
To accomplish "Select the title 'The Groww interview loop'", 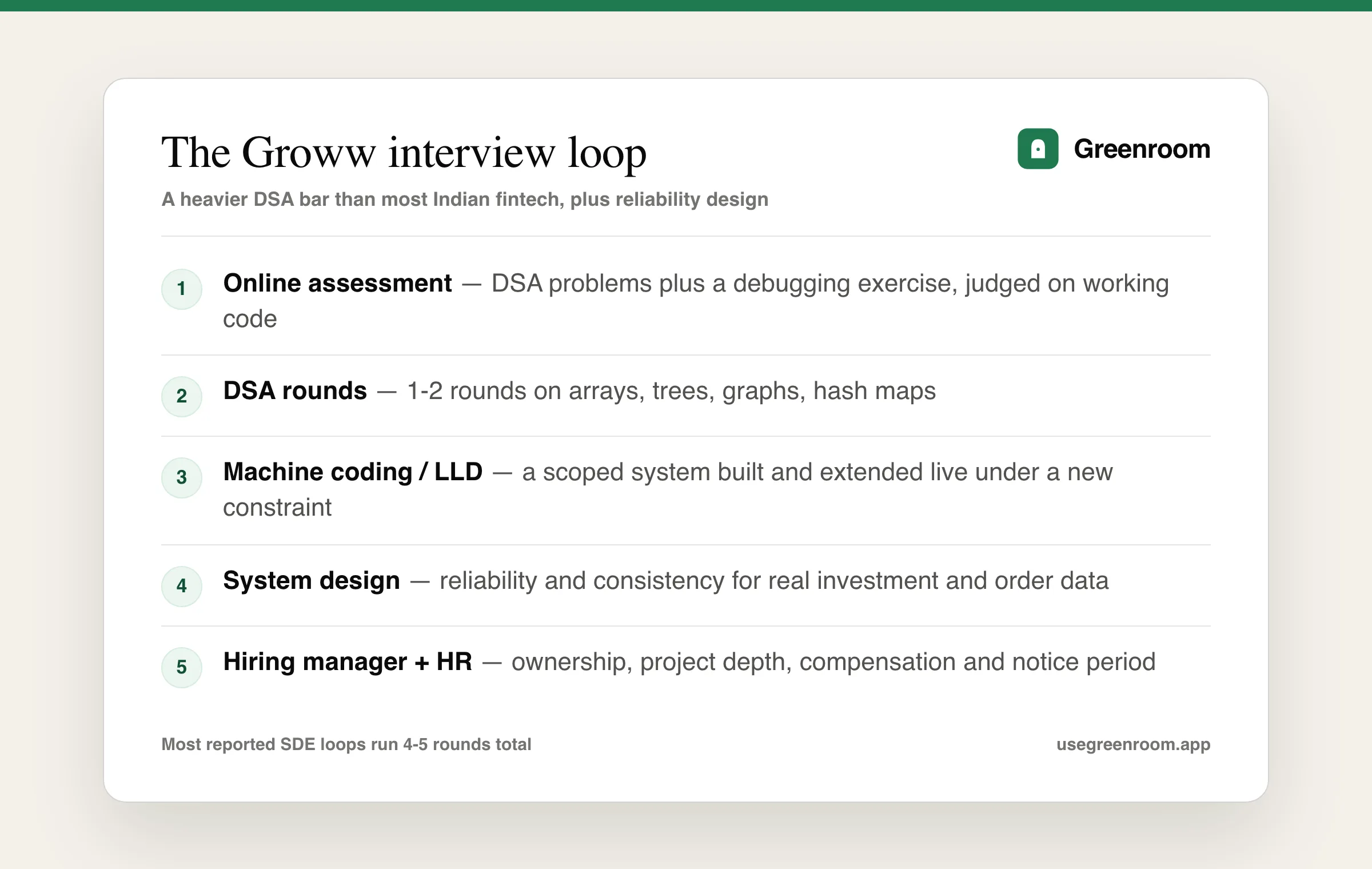I will click(x=404, y=153).
